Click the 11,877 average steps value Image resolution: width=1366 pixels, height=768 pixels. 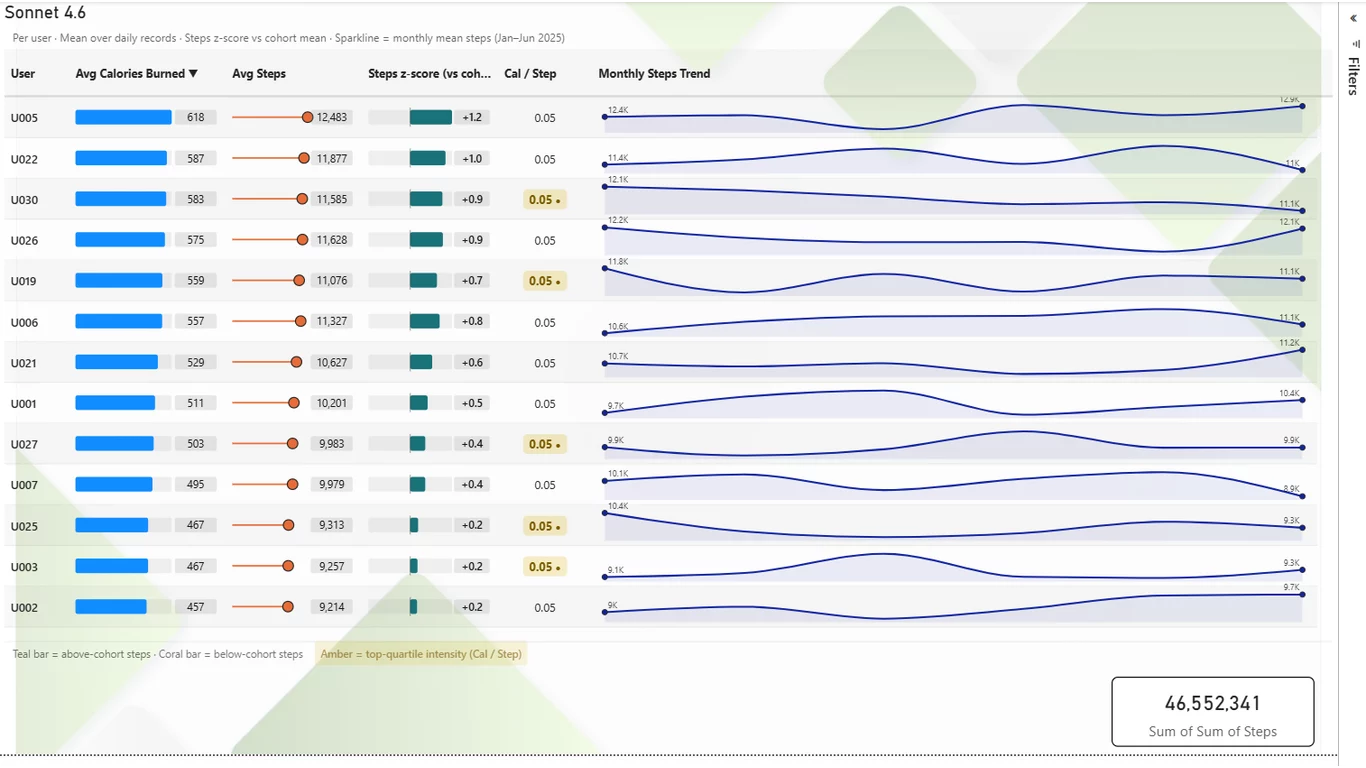(332, 159)
